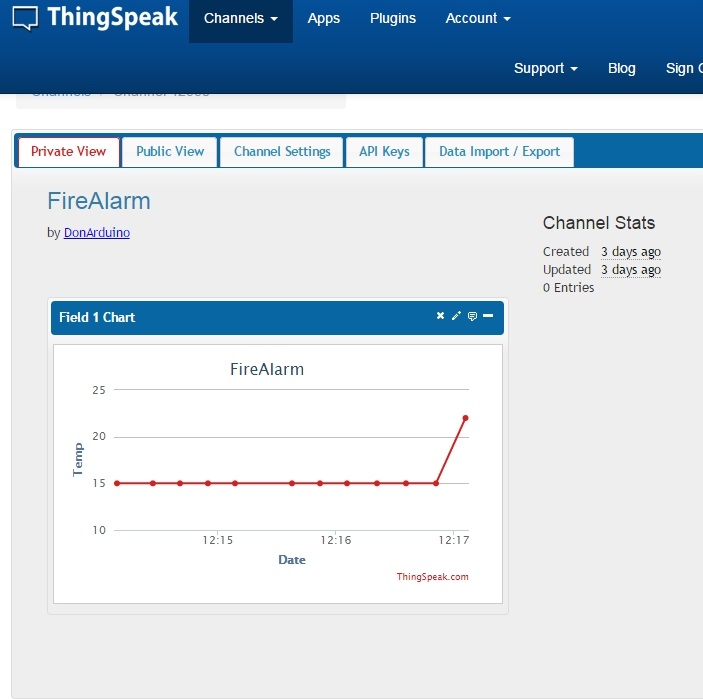The height and width of the screenshot is (699, 703).
Task: Select the Private View tab
Action: [69, 152]
